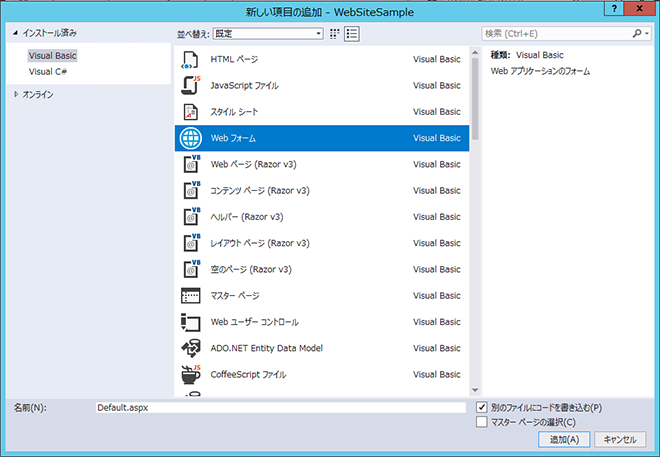Click the スタイル シート template icon
The height and width of the screenshot is (457, 660).
(x=191, y=112)
